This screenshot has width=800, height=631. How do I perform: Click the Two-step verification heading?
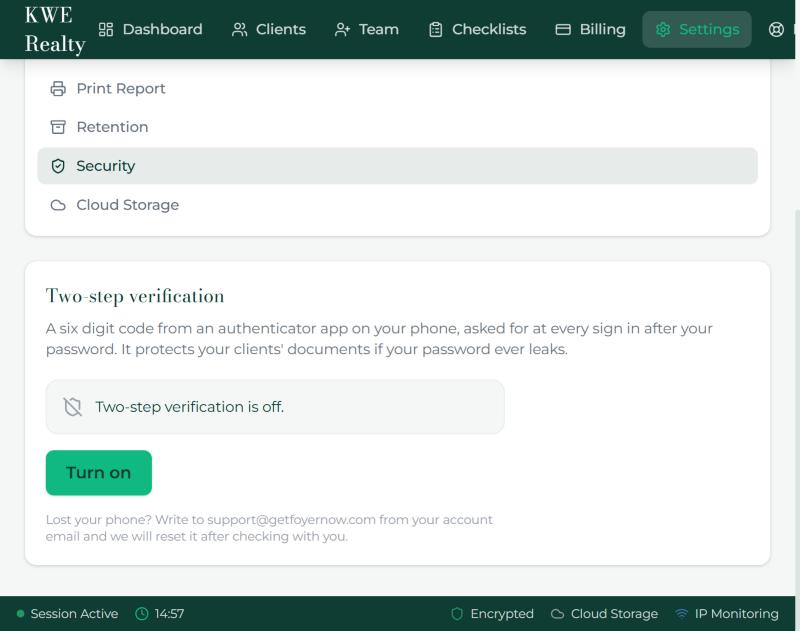(x=135, y=296)
